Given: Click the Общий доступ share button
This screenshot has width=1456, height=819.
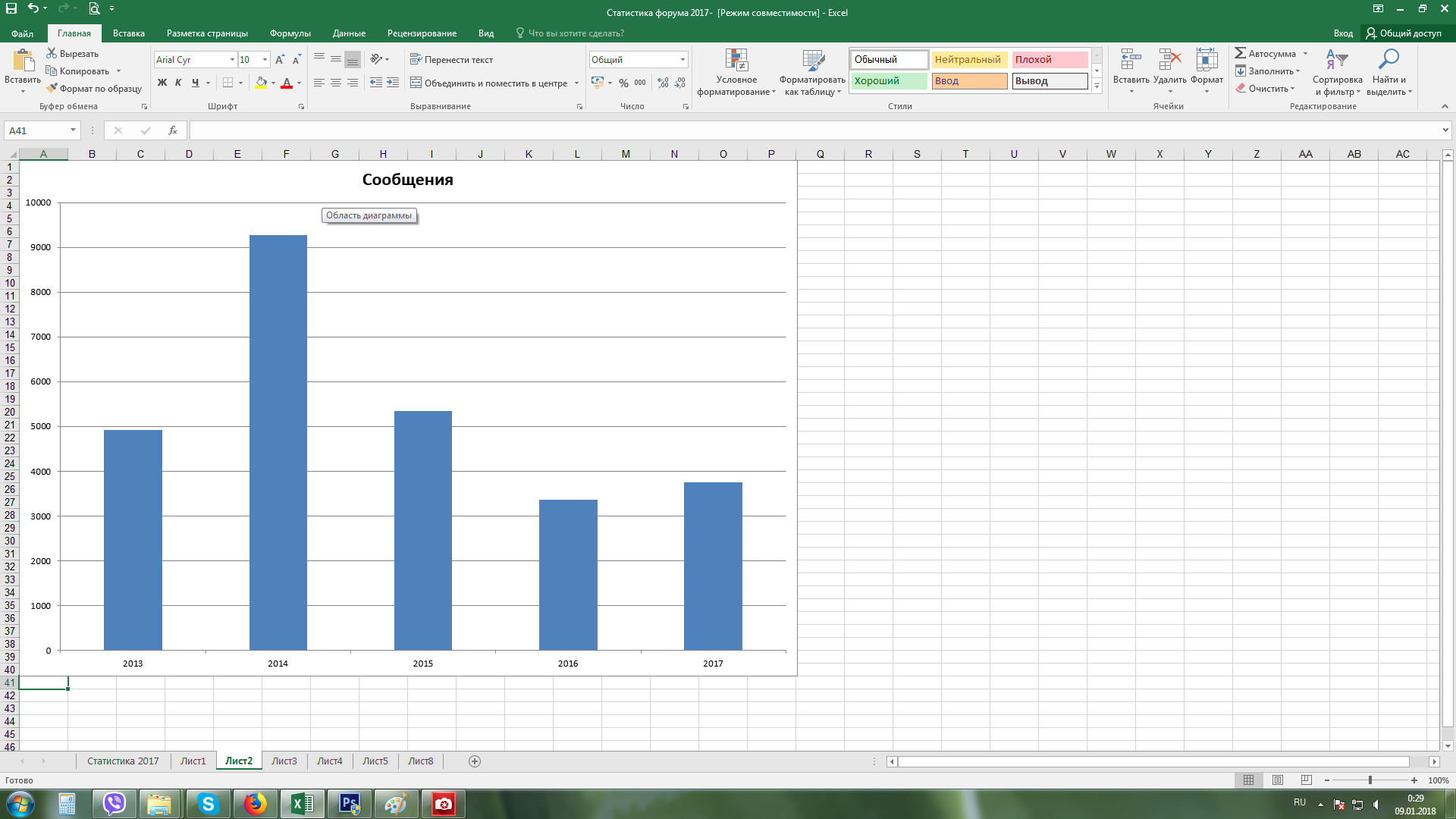Looking at the screenshot, I should click(1404, 33).
